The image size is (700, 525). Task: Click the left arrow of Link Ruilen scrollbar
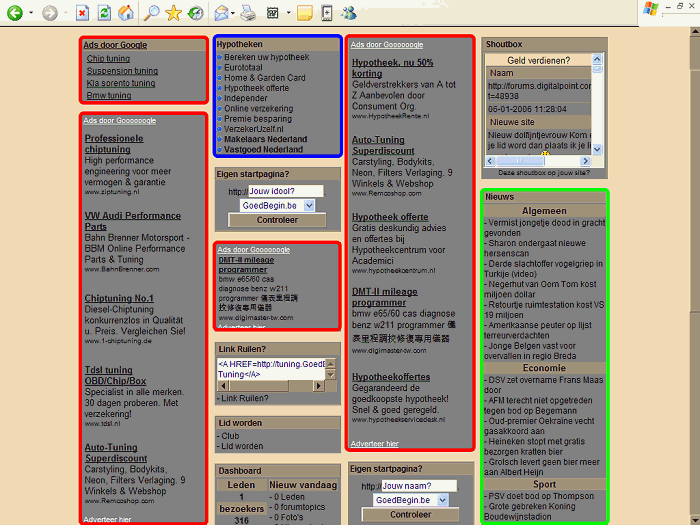[x=223, y=386]
